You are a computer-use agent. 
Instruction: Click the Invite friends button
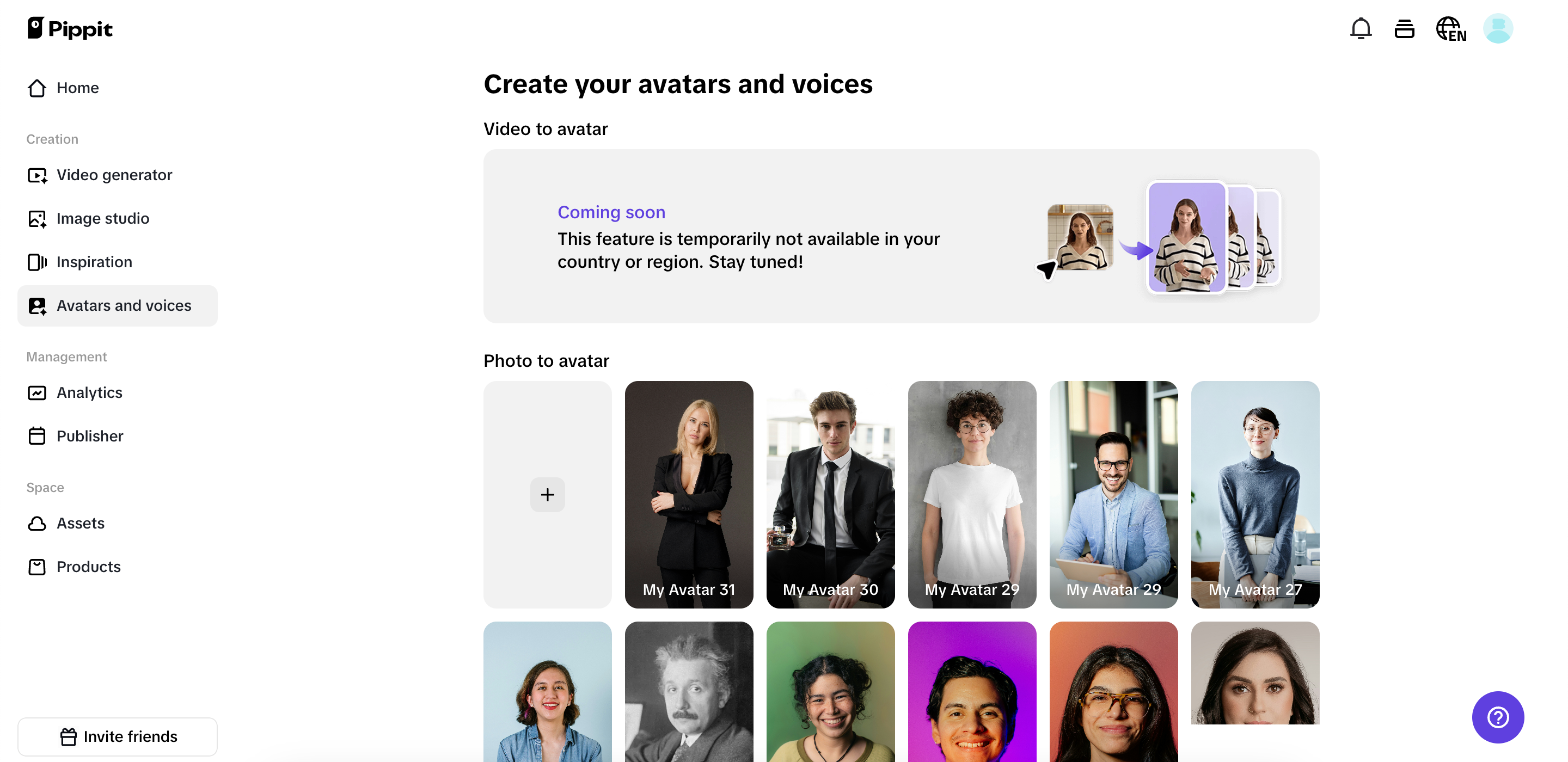(x=118, y=736)
